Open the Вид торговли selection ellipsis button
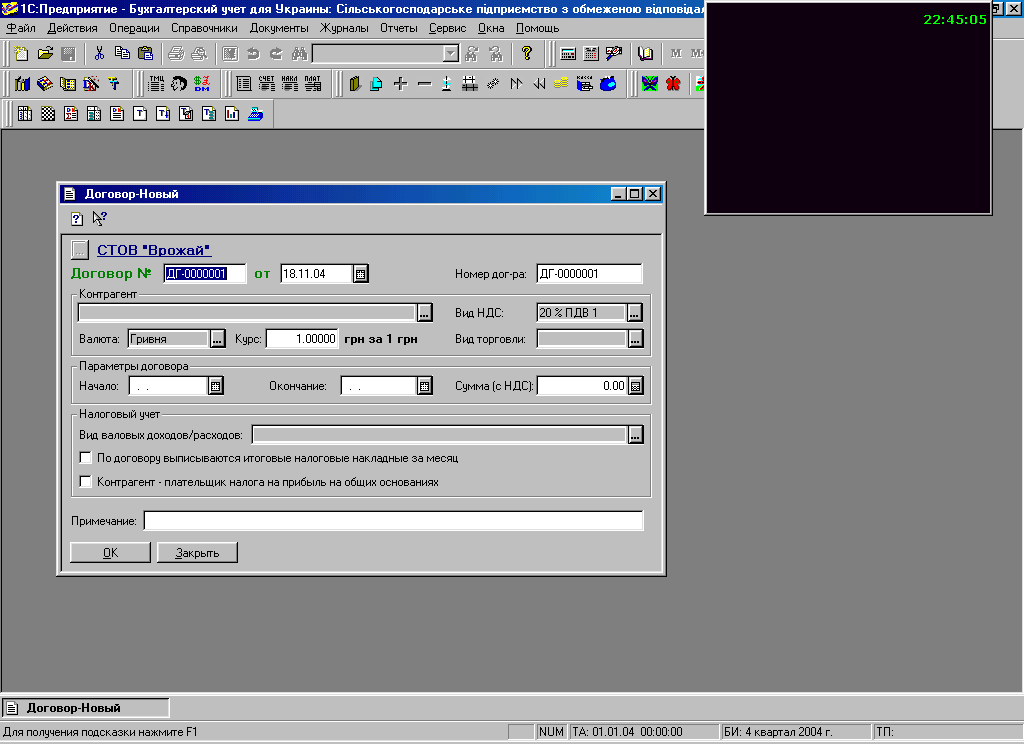This screenshot has width=1024, height=744. click(635, 338)
